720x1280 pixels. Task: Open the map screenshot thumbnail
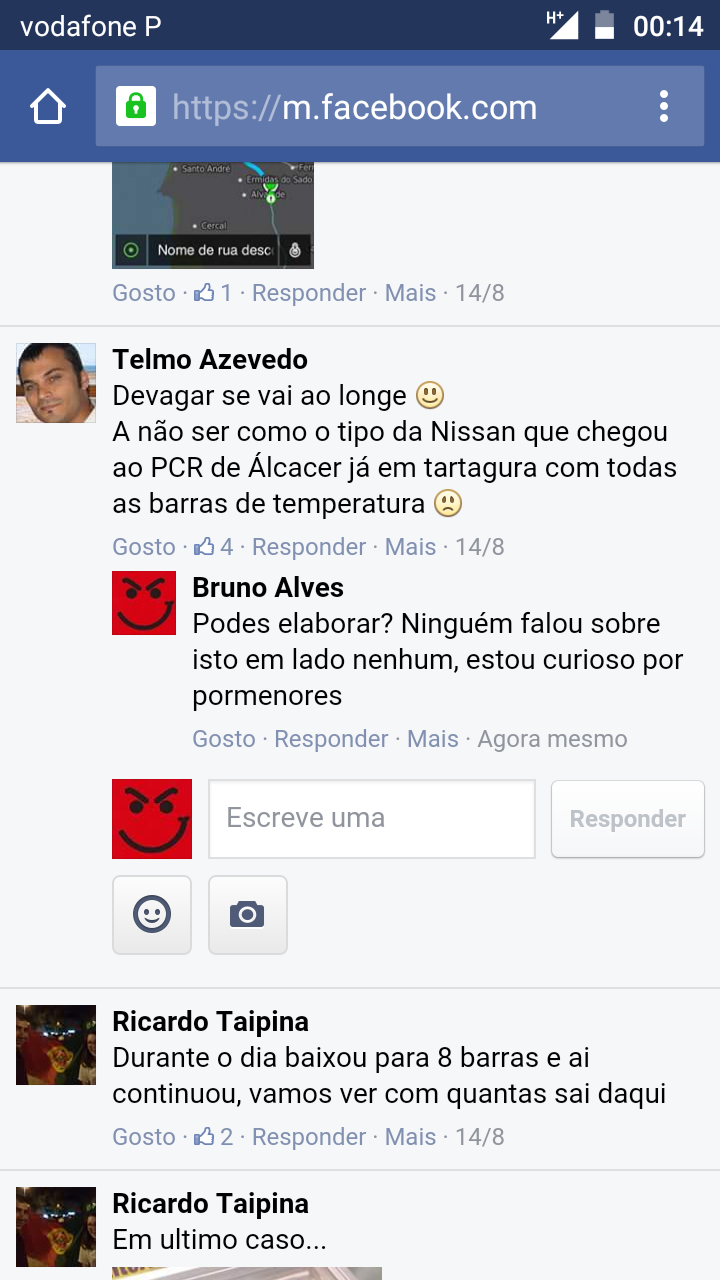213,215
